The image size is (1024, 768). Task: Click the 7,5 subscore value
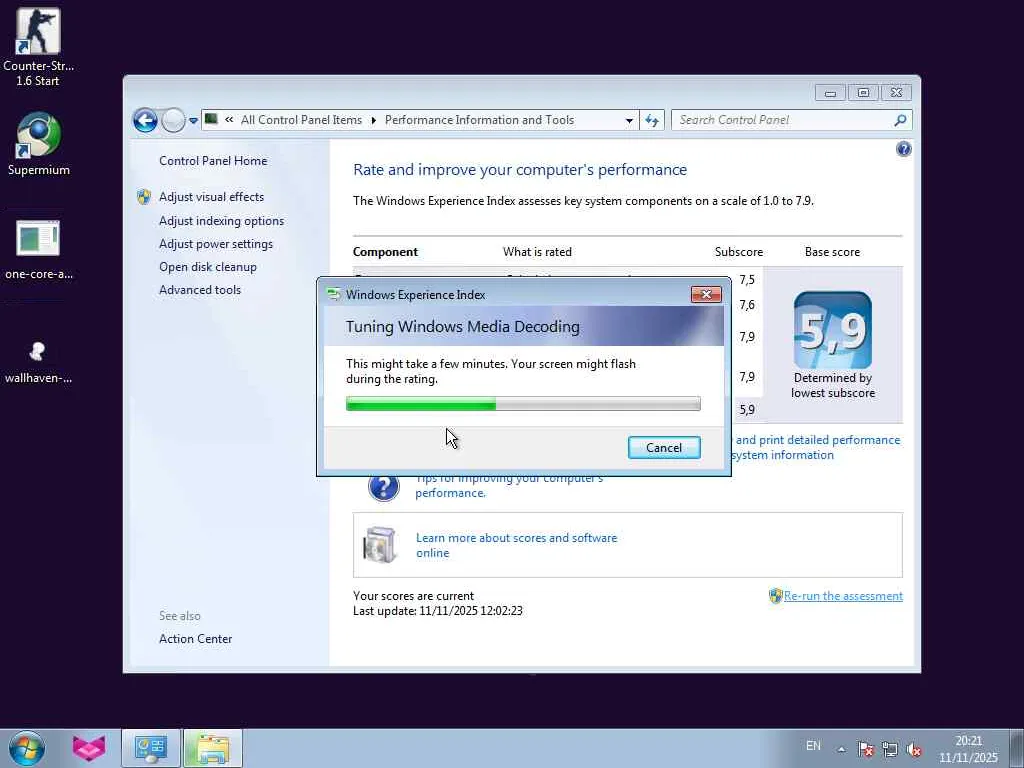(746, 280)
